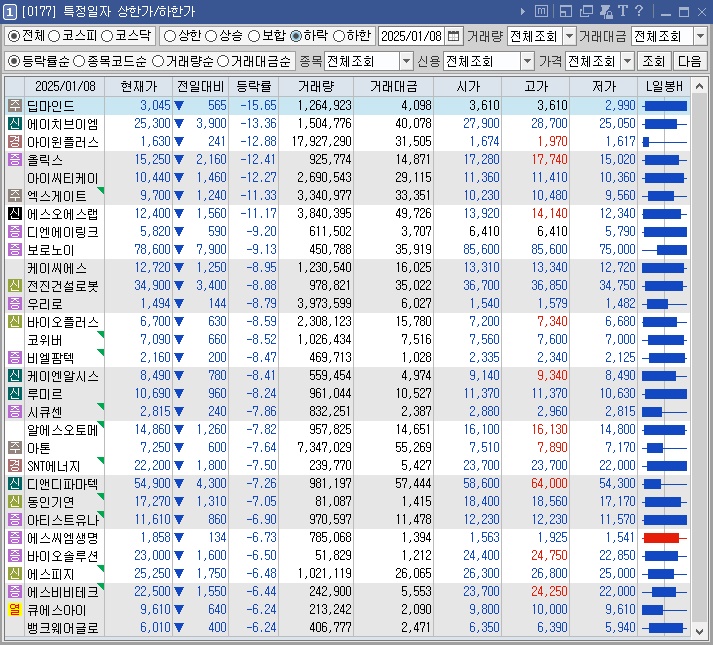
Task: Select the 하한 radio button
Action: 339,36
